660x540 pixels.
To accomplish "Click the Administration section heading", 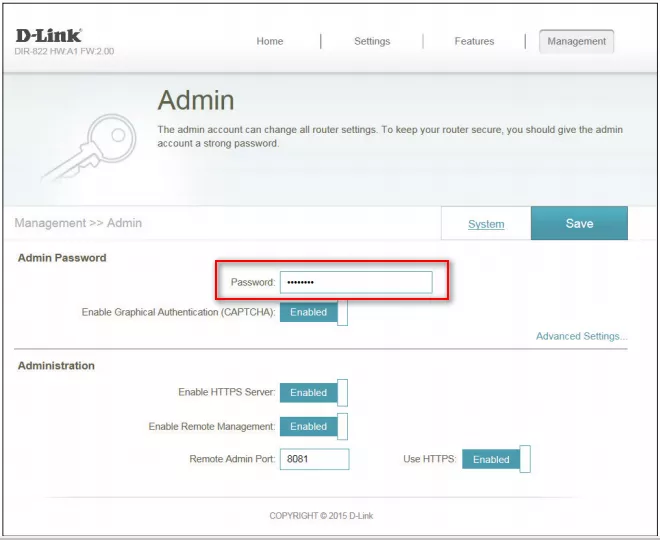I will (x=56, y=366).
